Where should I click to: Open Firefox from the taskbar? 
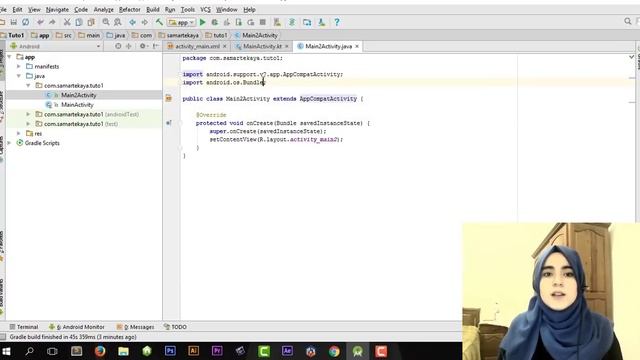click(100, 351)
